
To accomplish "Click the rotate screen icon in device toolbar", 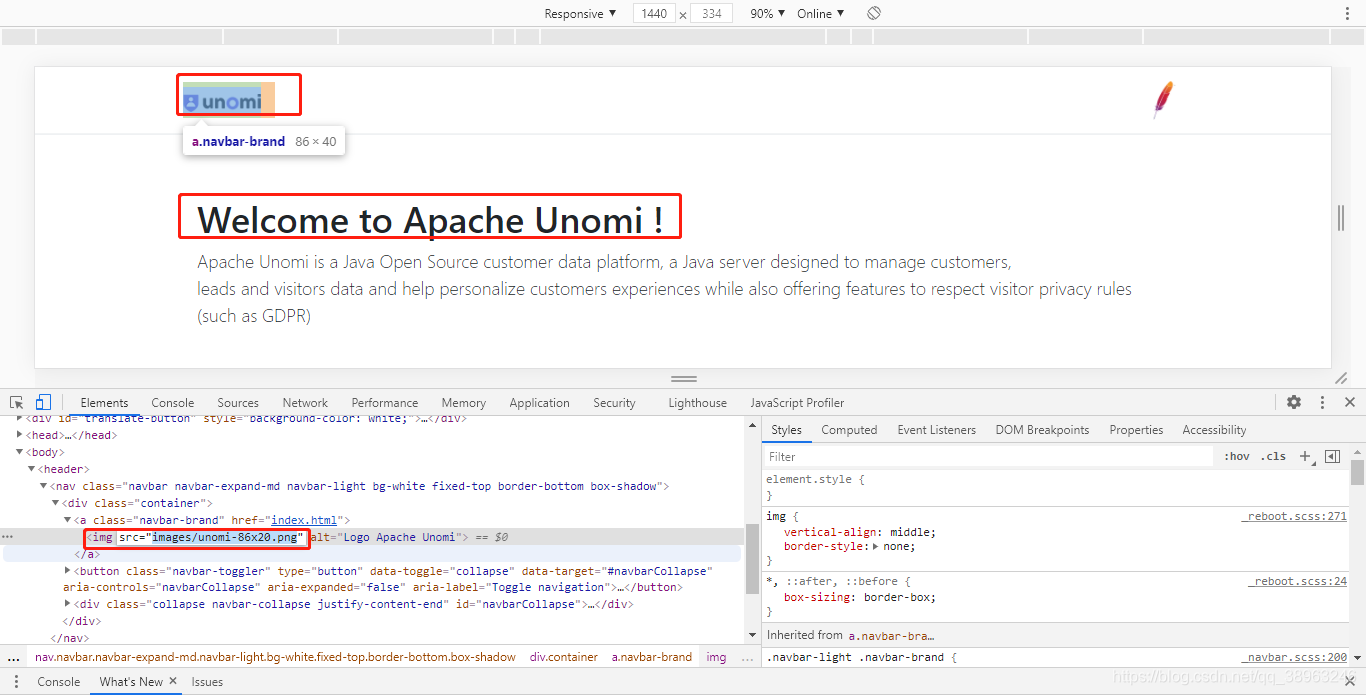I will click(874, 13).
